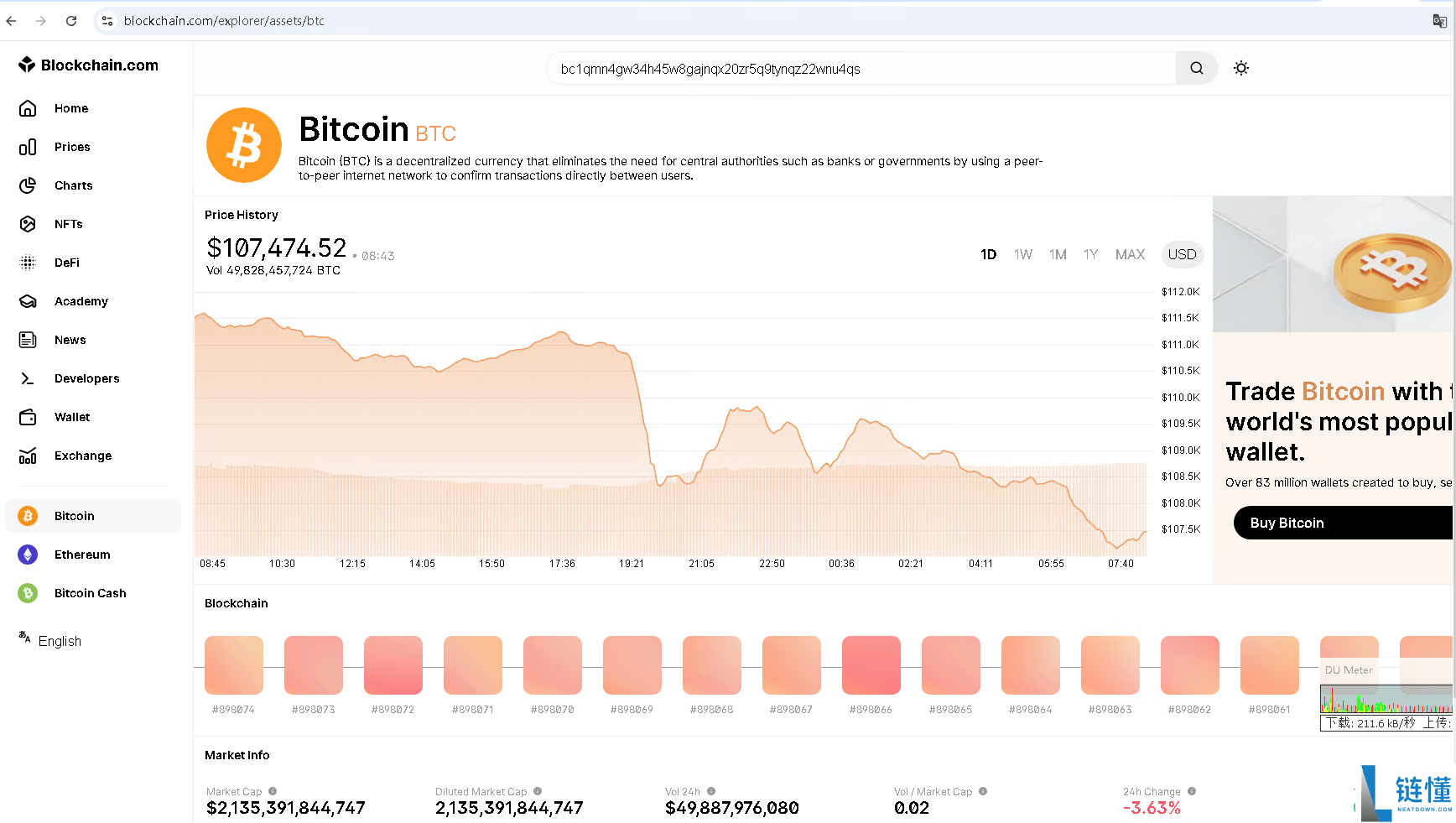Open block #898069 tile
Image resolution: width=1456 pixels, height=823 pixels.
pyautogui.click(x=632, y=665)
